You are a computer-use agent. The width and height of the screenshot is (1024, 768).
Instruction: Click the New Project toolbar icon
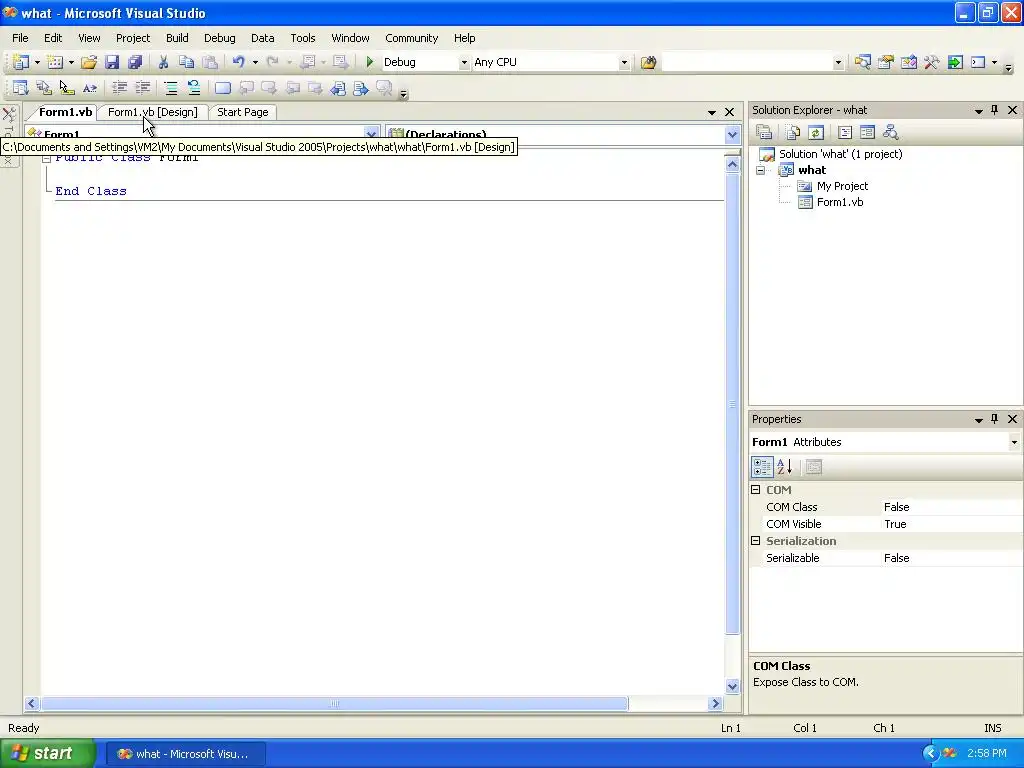point(21,62)
